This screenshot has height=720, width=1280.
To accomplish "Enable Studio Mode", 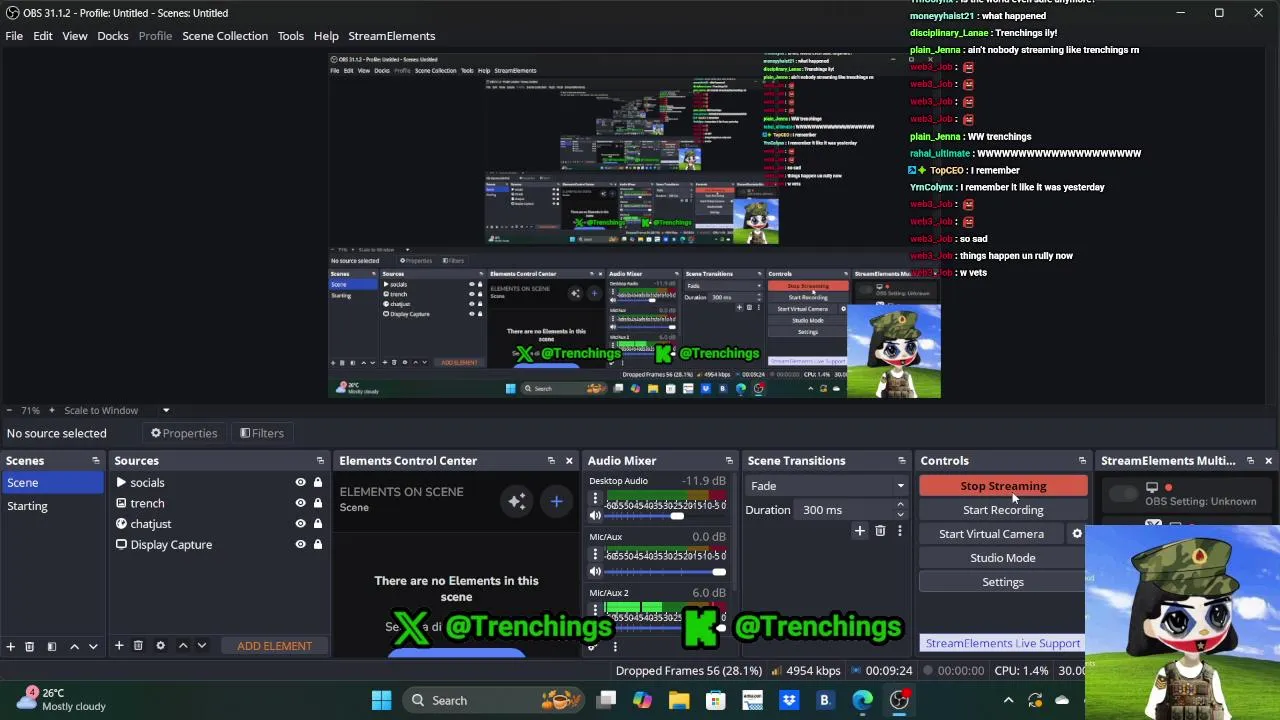I will tap(1003, 558).
